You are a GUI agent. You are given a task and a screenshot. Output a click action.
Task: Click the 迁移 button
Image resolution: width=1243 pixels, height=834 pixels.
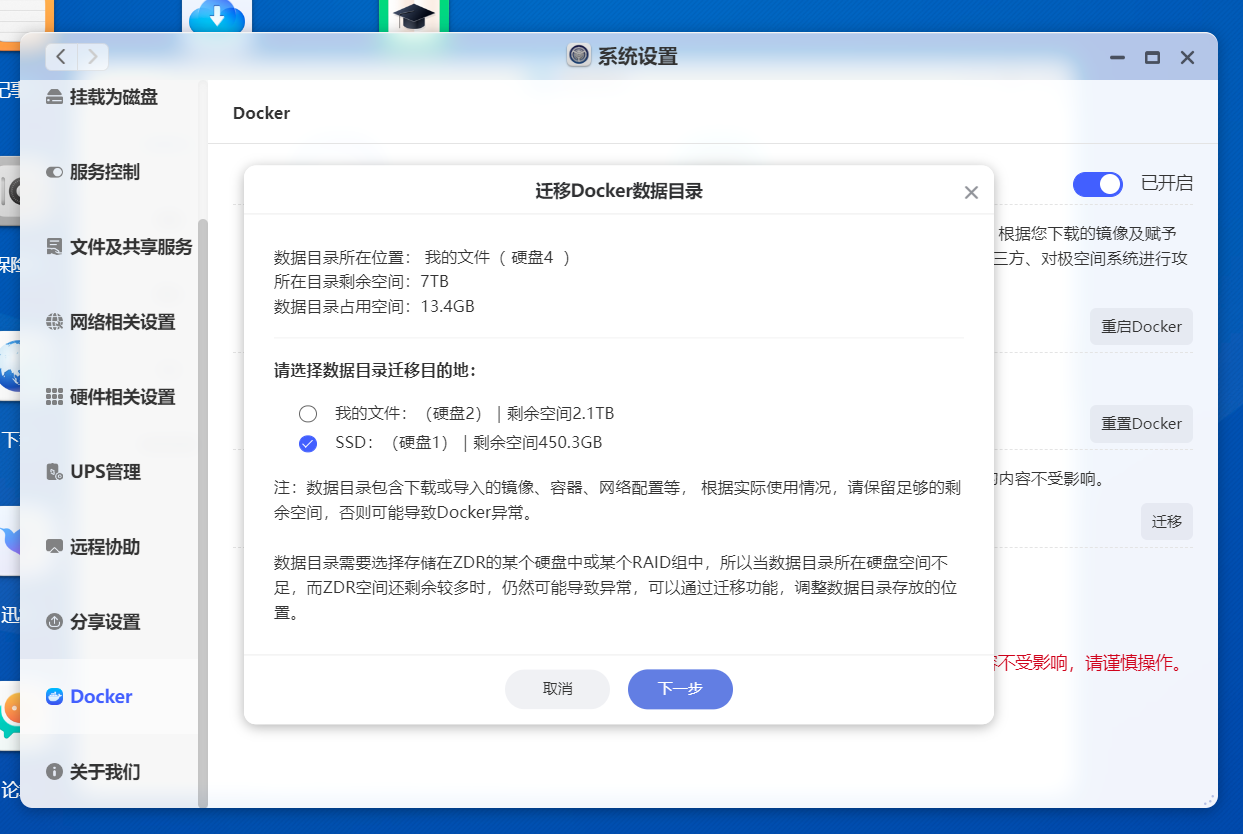pyautogui.click(x=1167, y=521)
